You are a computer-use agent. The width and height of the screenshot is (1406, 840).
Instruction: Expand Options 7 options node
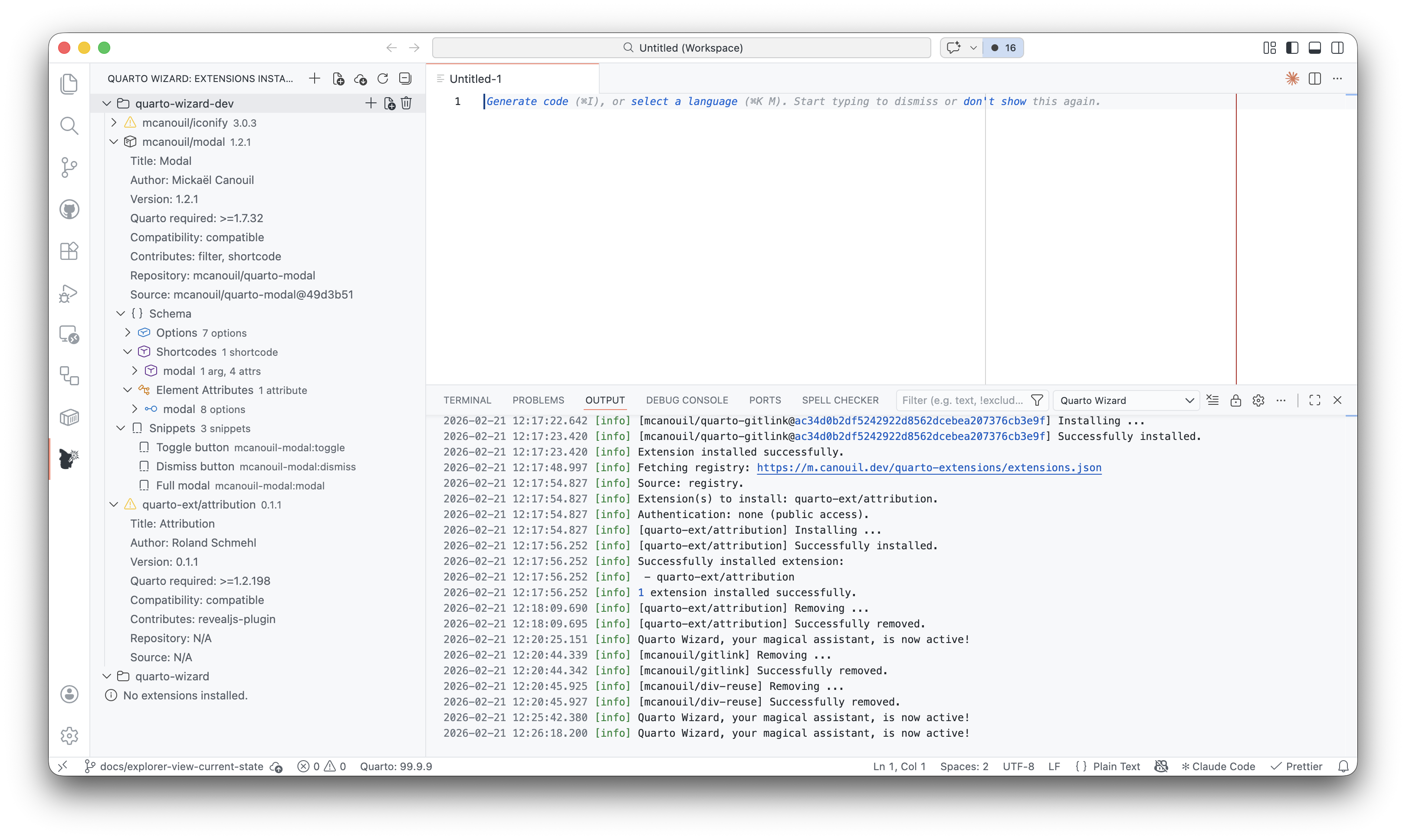pos(128,332)
